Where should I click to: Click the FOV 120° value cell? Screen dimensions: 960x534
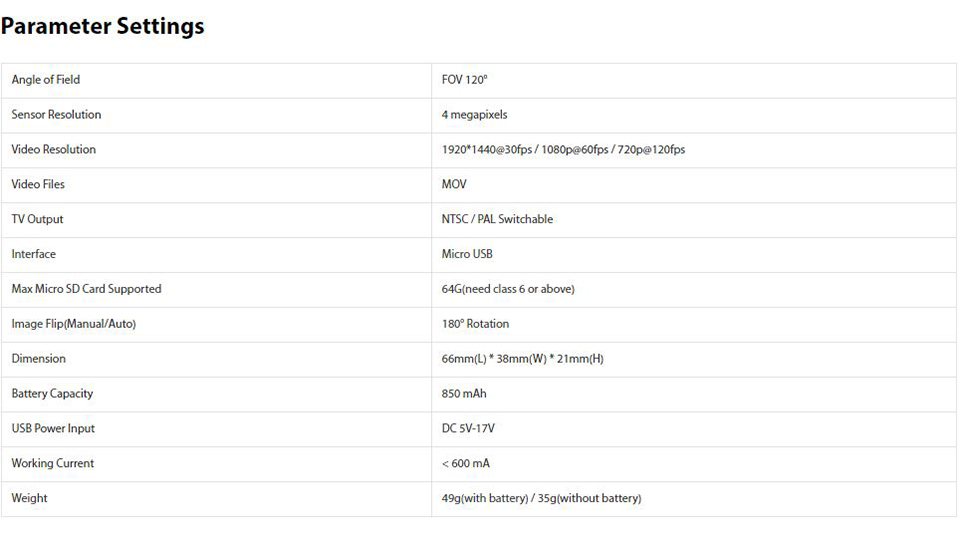pyautogui.click(x=465, y=80)
